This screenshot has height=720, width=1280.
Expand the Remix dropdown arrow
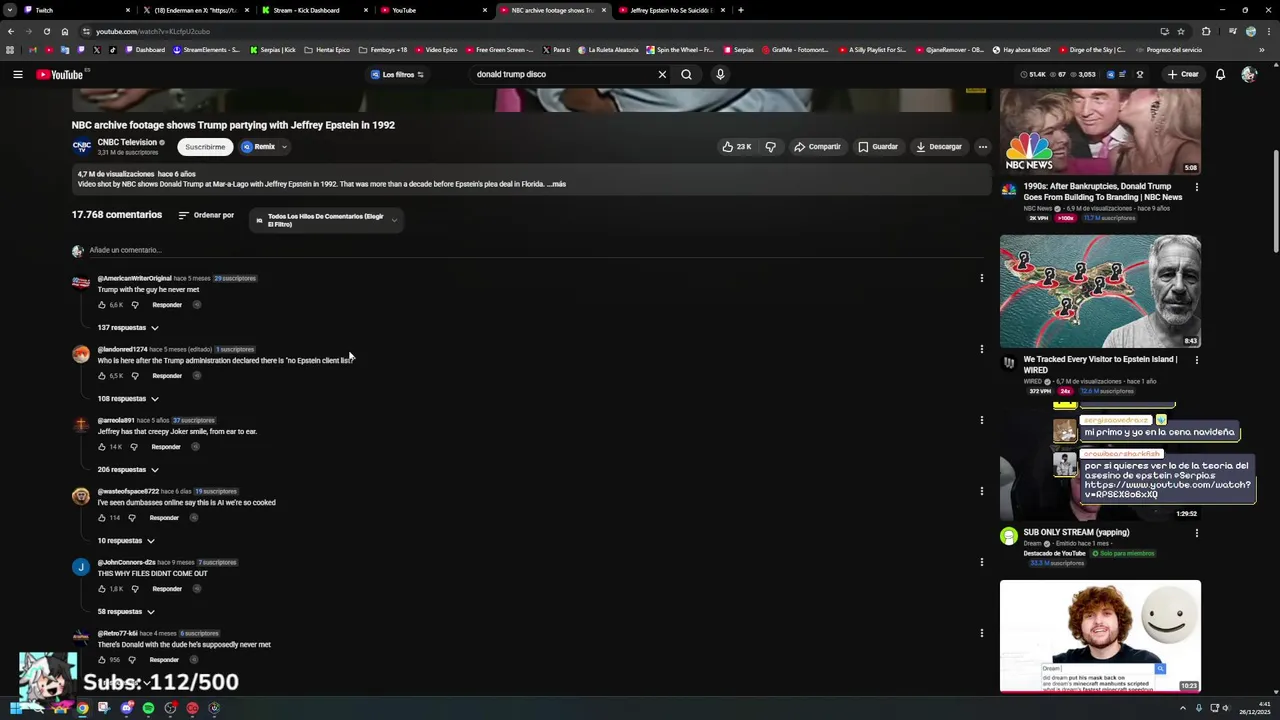(284, 147)
